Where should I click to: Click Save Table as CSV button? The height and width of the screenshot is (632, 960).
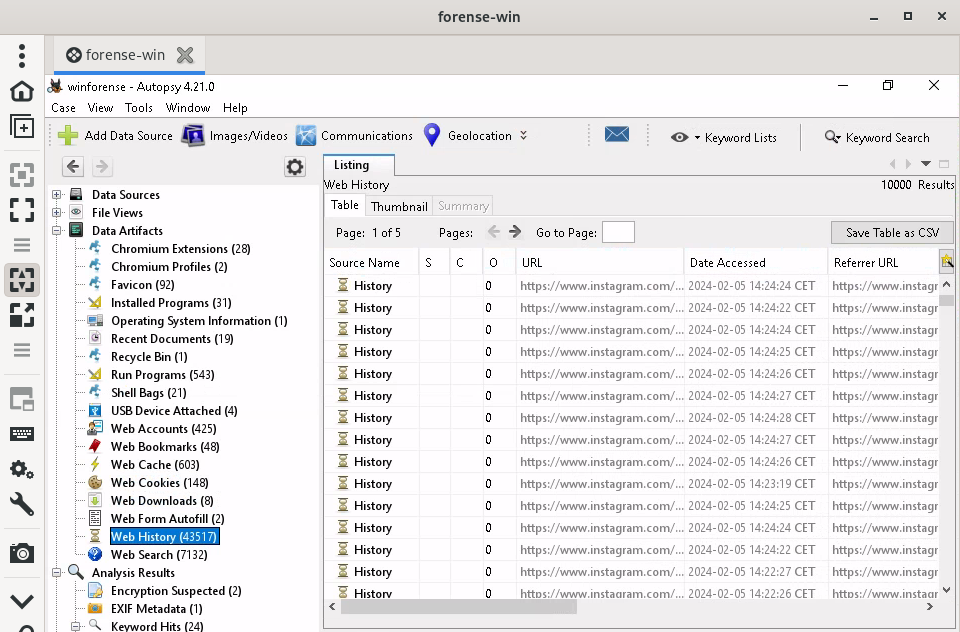(892, 232)
